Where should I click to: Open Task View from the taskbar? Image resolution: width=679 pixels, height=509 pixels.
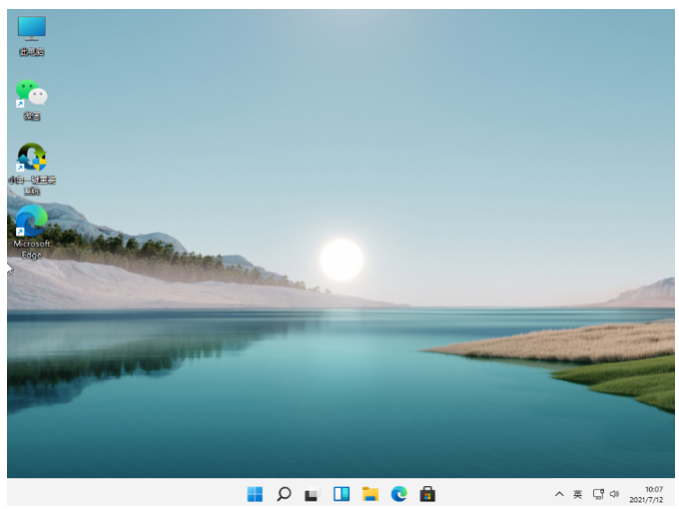click(312, 494)
